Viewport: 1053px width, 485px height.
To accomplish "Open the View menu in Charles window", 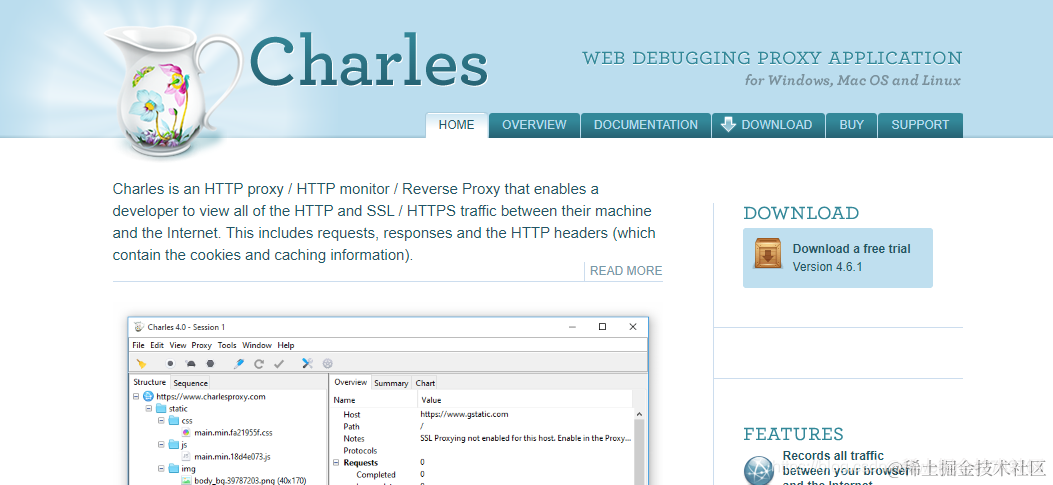I will point(178,345).
